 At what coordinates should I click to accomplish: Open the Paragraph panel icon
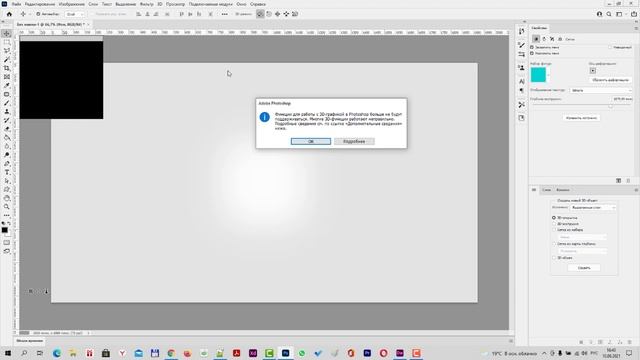click(x=521, y=90)
